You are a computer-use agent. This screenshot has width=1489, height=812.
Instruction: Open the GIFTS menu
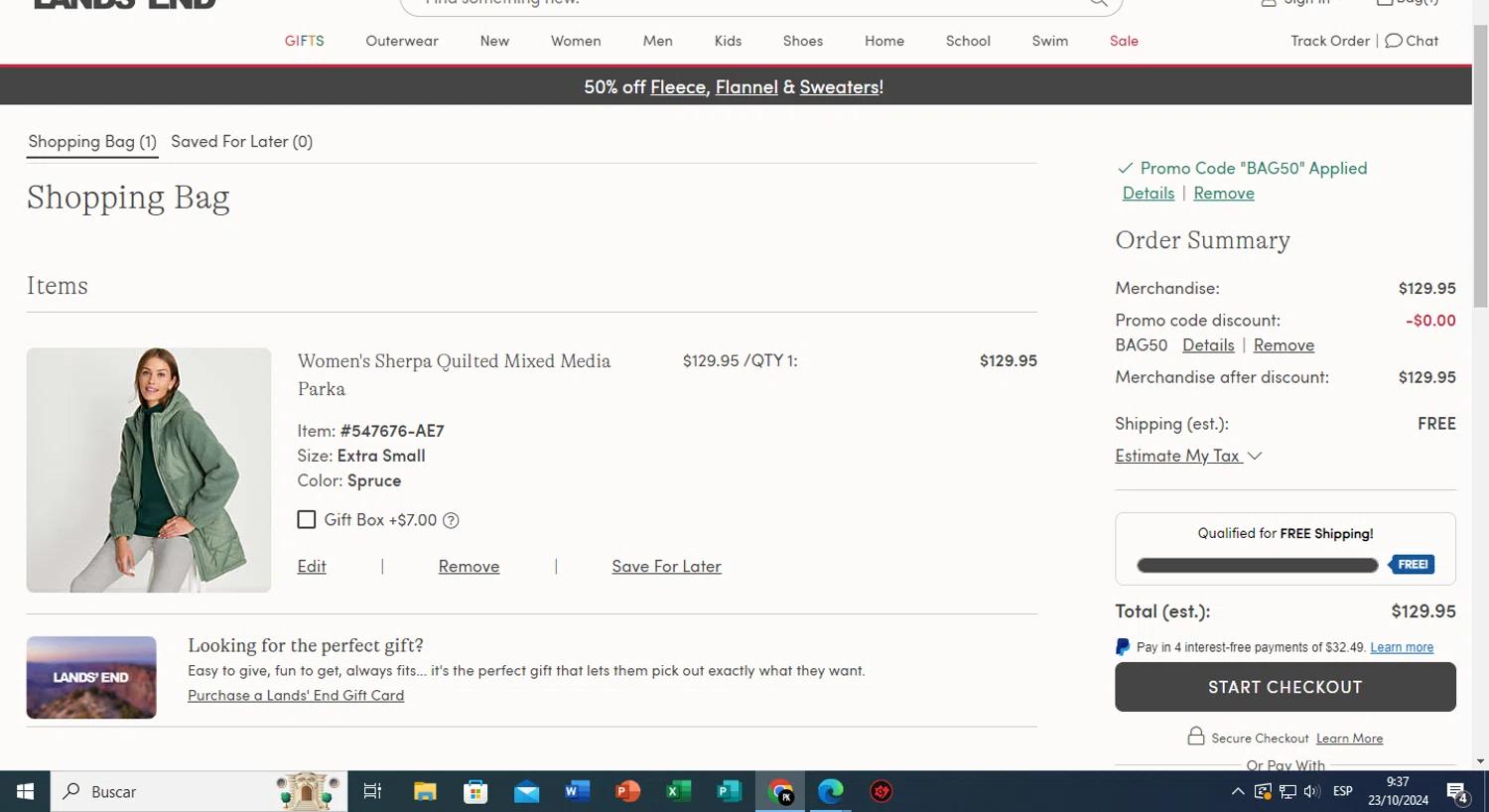pos(304,41)
